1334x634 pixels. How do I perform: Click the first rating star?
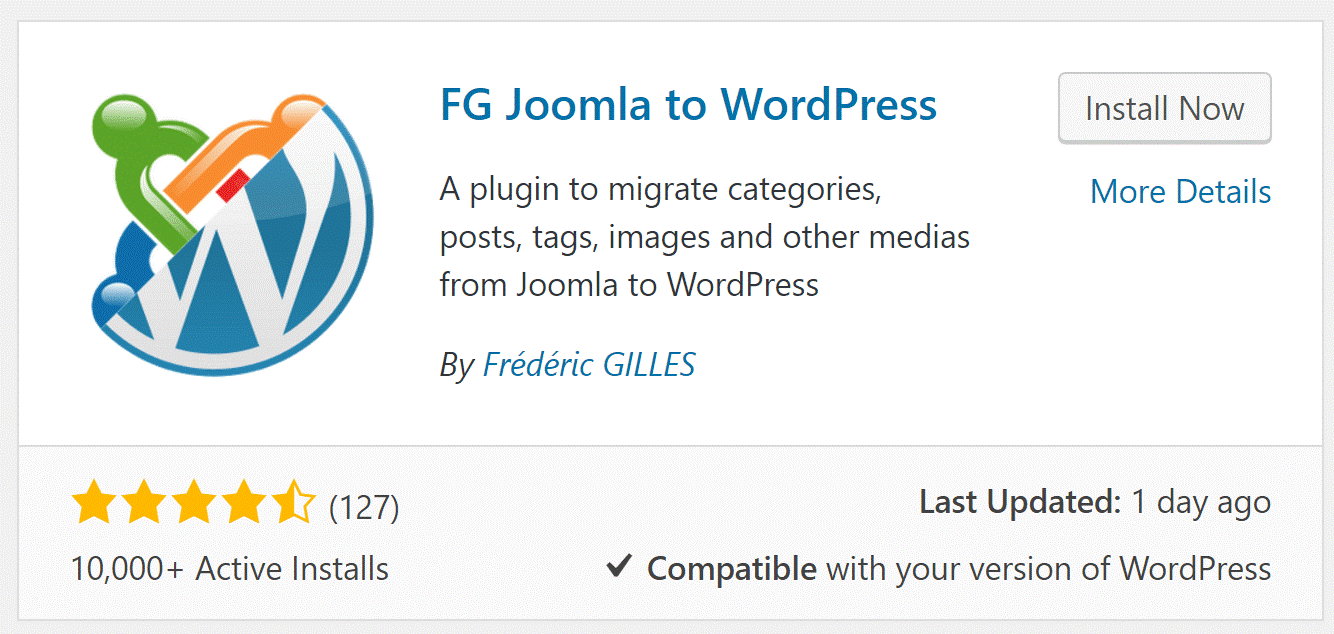[92, 503]
